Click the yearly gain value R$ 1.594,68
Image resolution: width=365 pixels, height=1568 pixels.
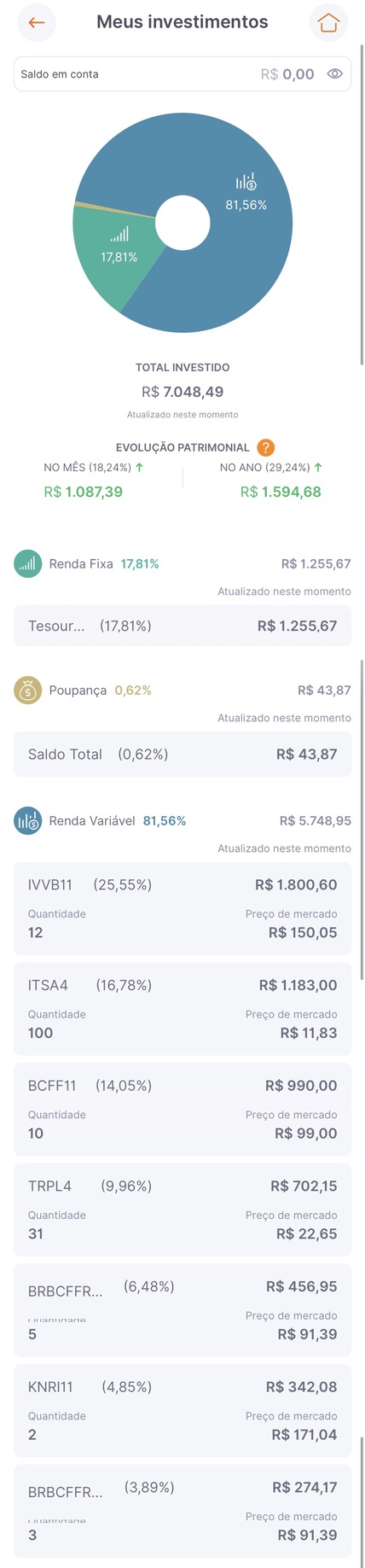(x=281, y=492)
